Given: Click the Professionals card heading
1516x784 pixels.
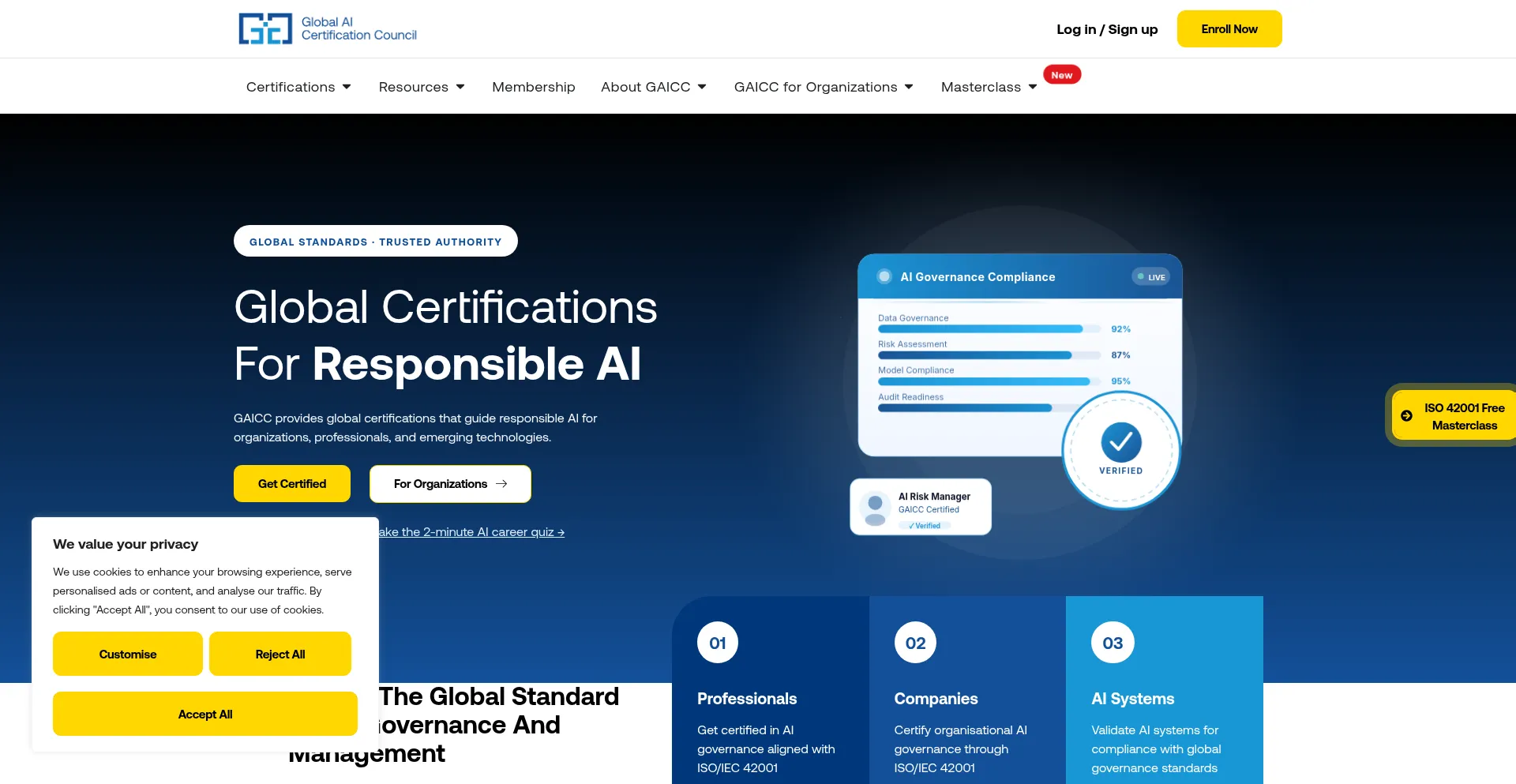Looking at the screenshot, I should tap(747, 699).
